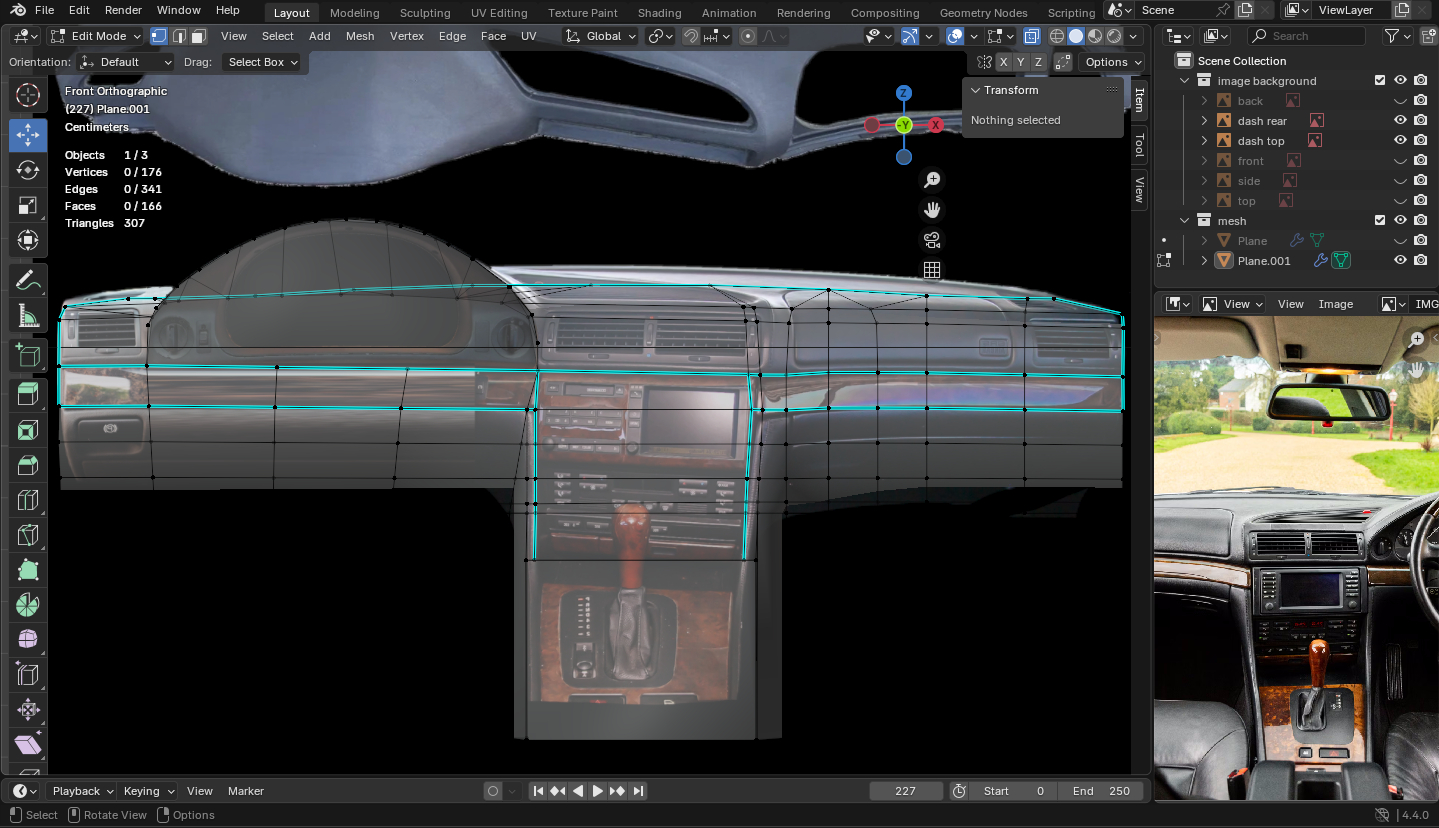Select the Add Cube tool
The height and width of the screenshot is (828, 1439).
point(28,355)
